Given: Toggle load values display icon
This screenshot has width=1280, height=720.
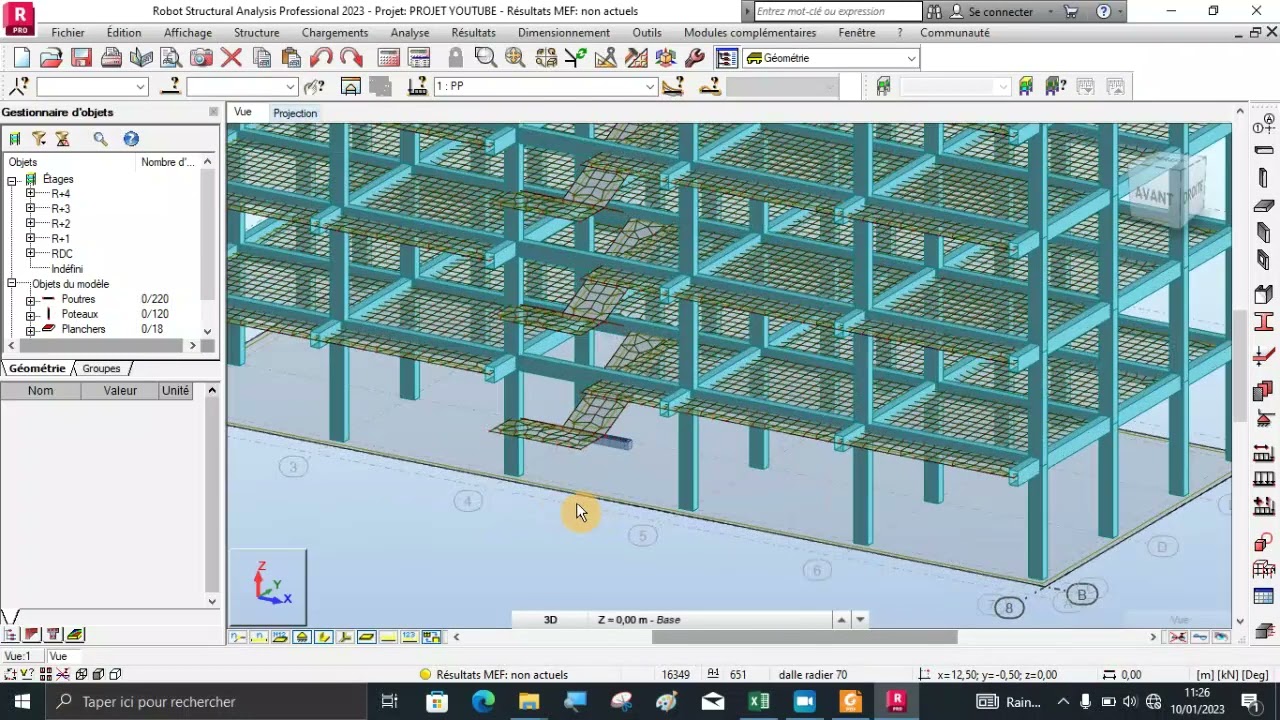Looking at the screenshot, I should pyautogui.click(x=409, y=637).
